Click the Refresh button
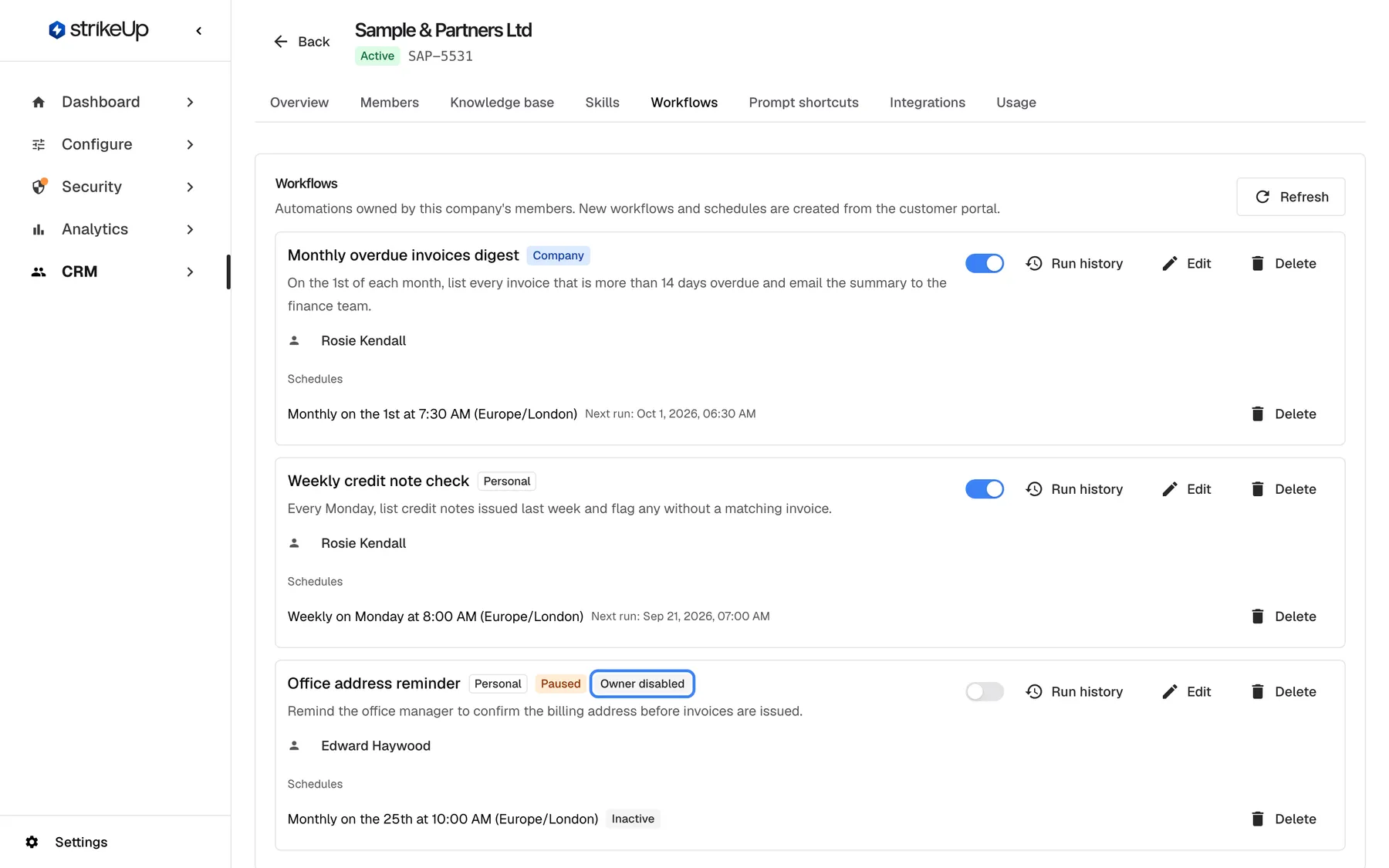Viewport: 1389px width, 868px height. (1290, 197)
